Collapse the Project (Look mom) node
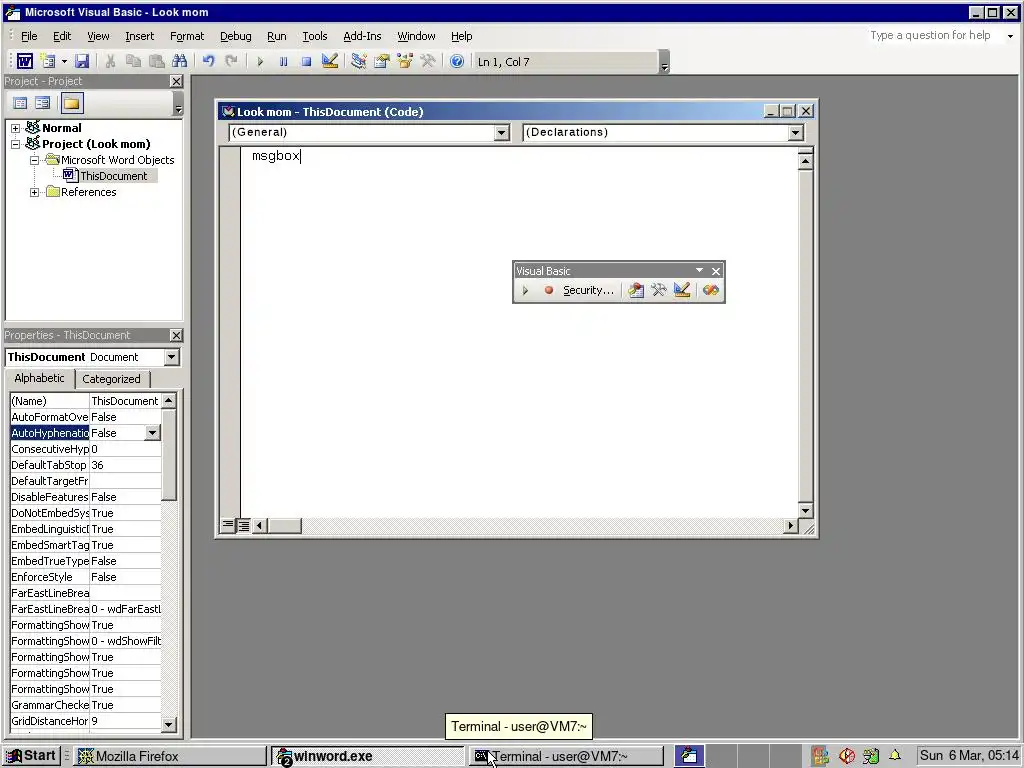Image resolution: width=1024 pixels, height=768 pixels. [x=16, y=144]
